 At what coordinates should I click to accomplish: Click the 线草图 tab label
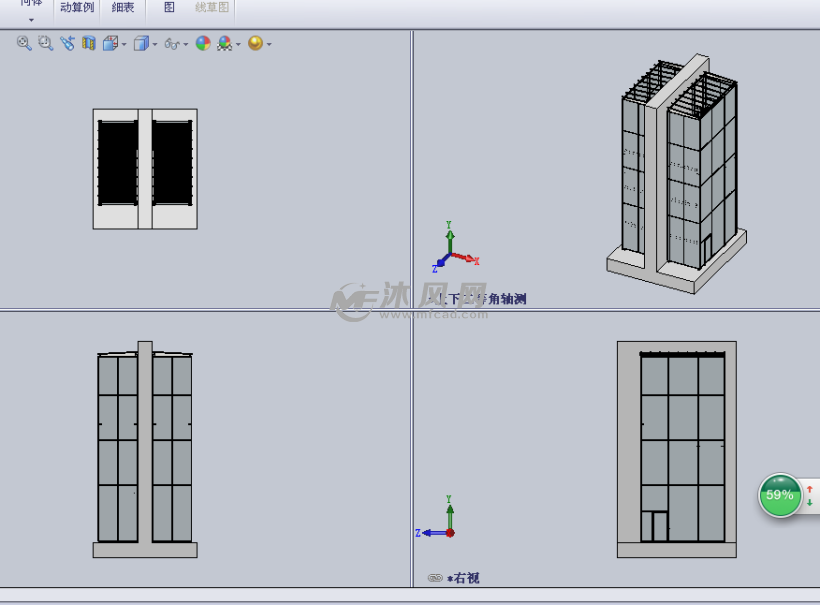click(212, 8)
